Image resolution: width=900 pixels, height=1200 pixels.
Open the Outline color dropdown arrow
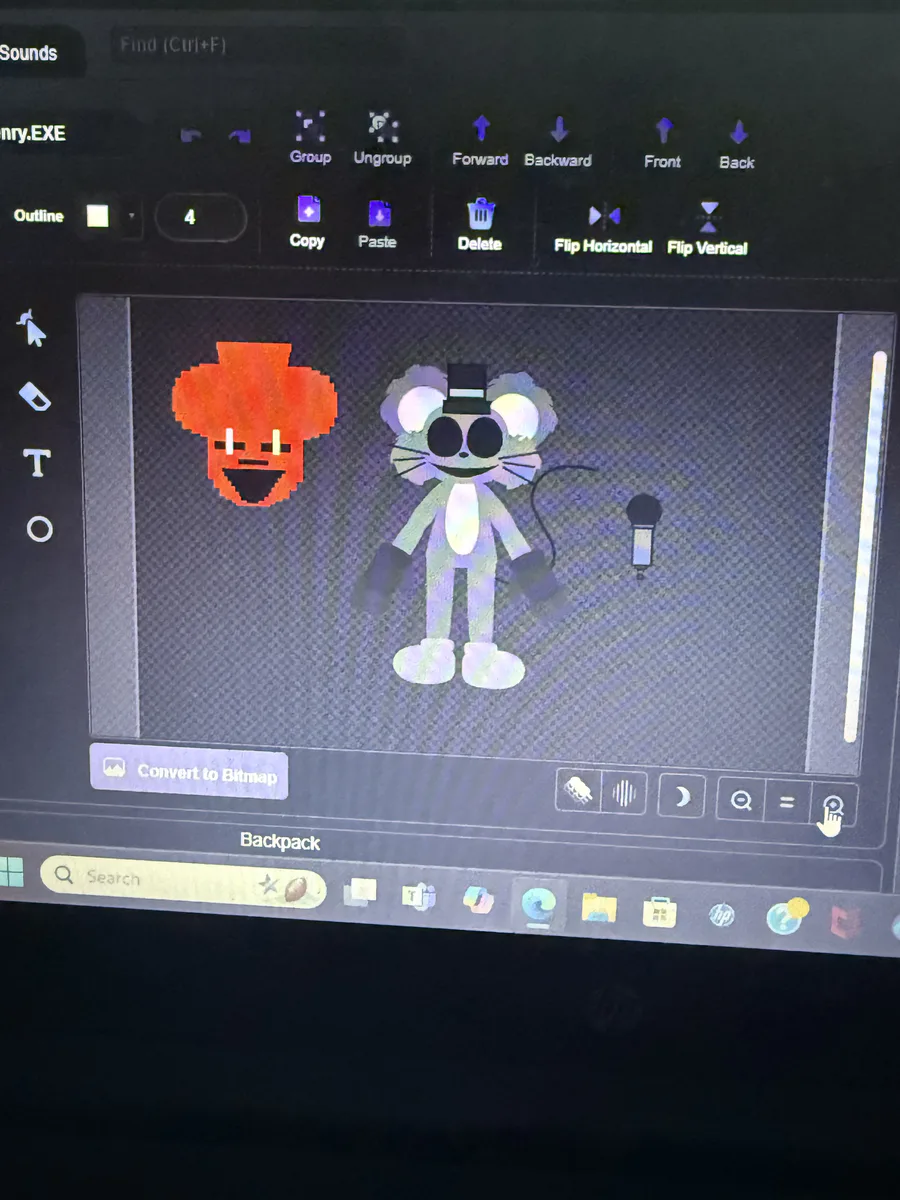click(x=131, y=216)
